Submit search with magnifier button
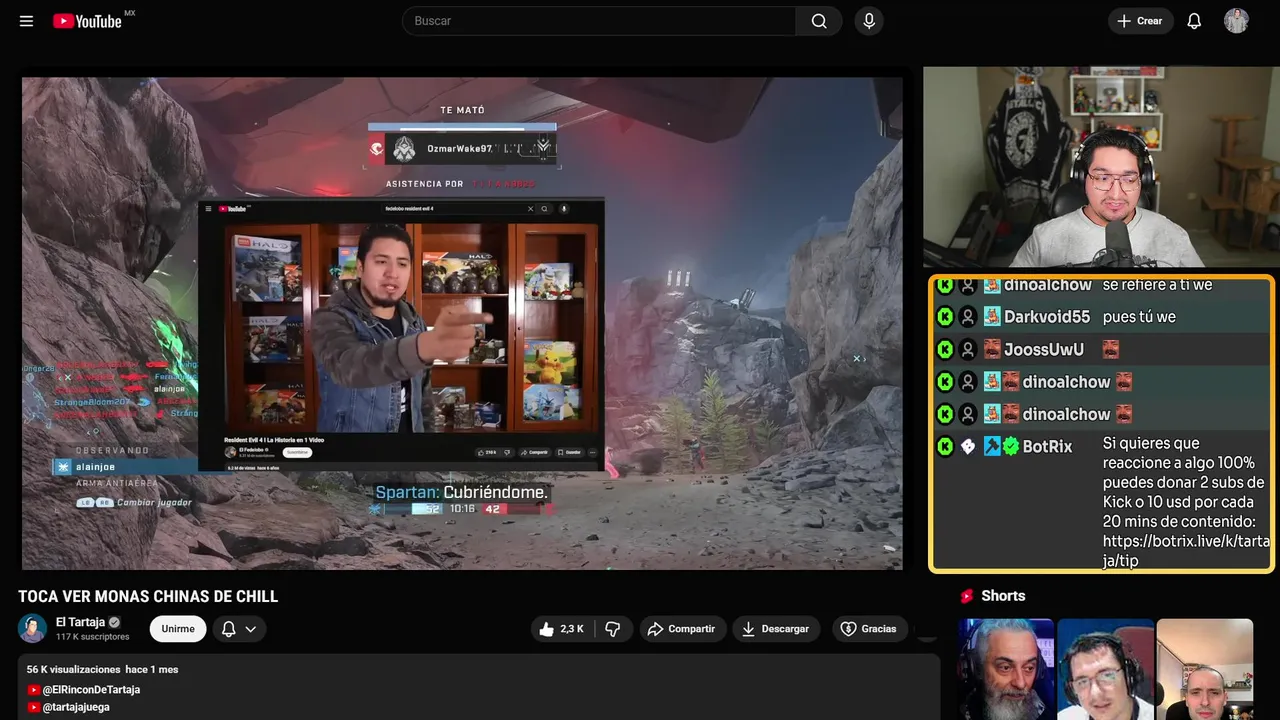Viewport: 1280px width, 720px height. point(819,21)
